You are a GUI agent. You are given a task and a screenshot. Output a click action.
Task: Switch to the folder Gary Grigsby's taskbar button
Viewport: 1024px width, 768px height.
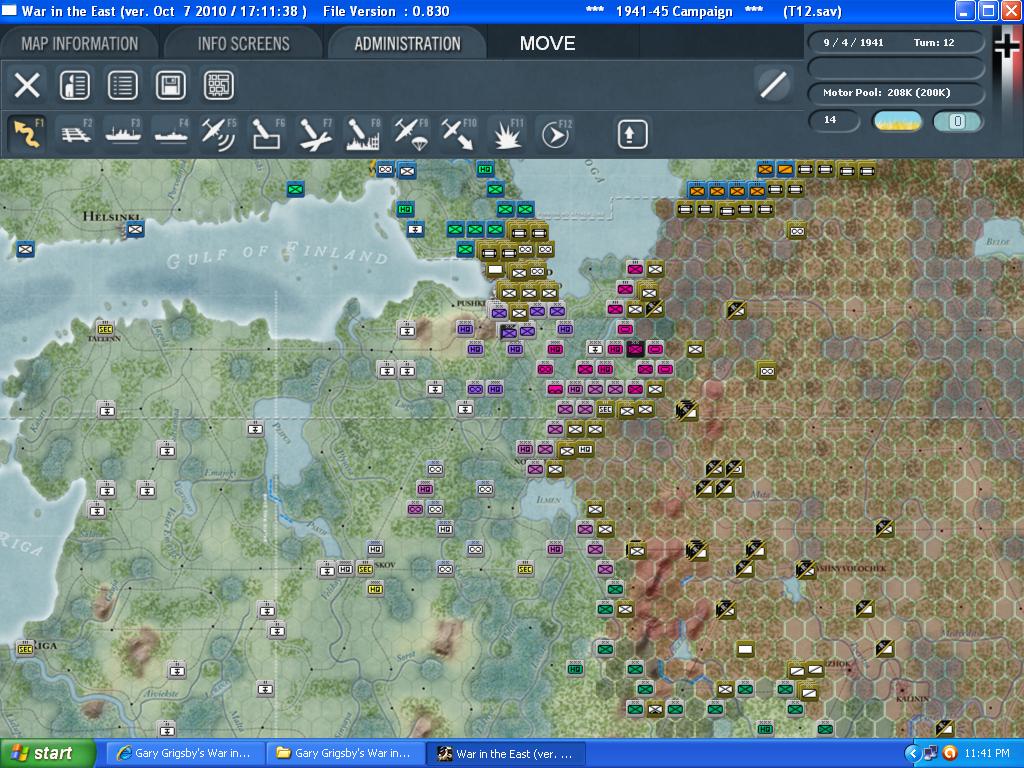pos(345,754)
